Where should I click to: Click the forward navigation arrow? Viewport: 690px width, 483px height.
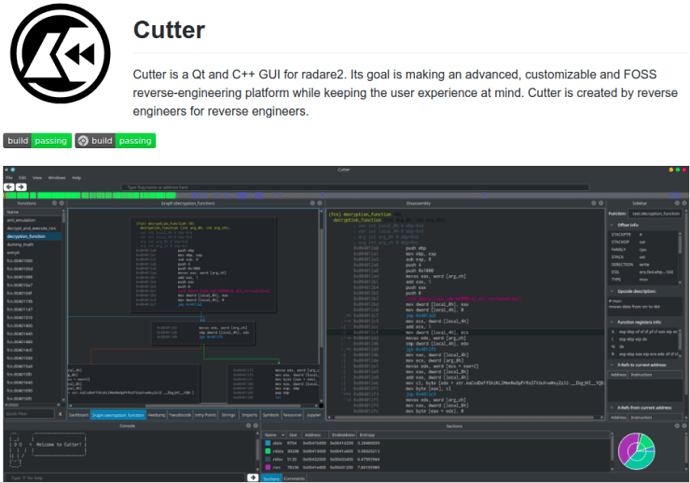pos(21,187)
